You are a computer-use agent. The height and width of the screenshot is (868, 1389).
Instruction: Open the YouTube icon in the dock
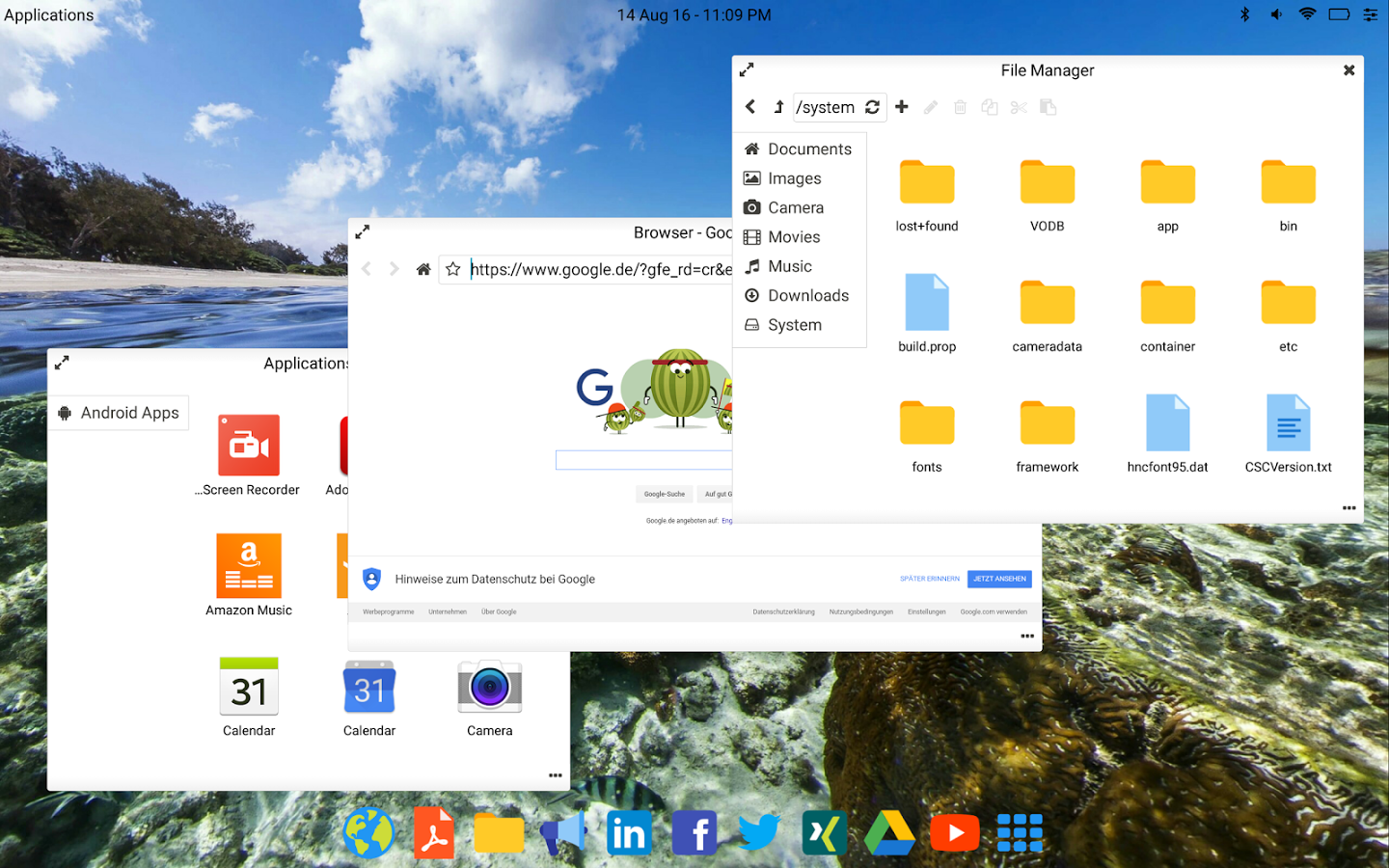pos(954,833)
